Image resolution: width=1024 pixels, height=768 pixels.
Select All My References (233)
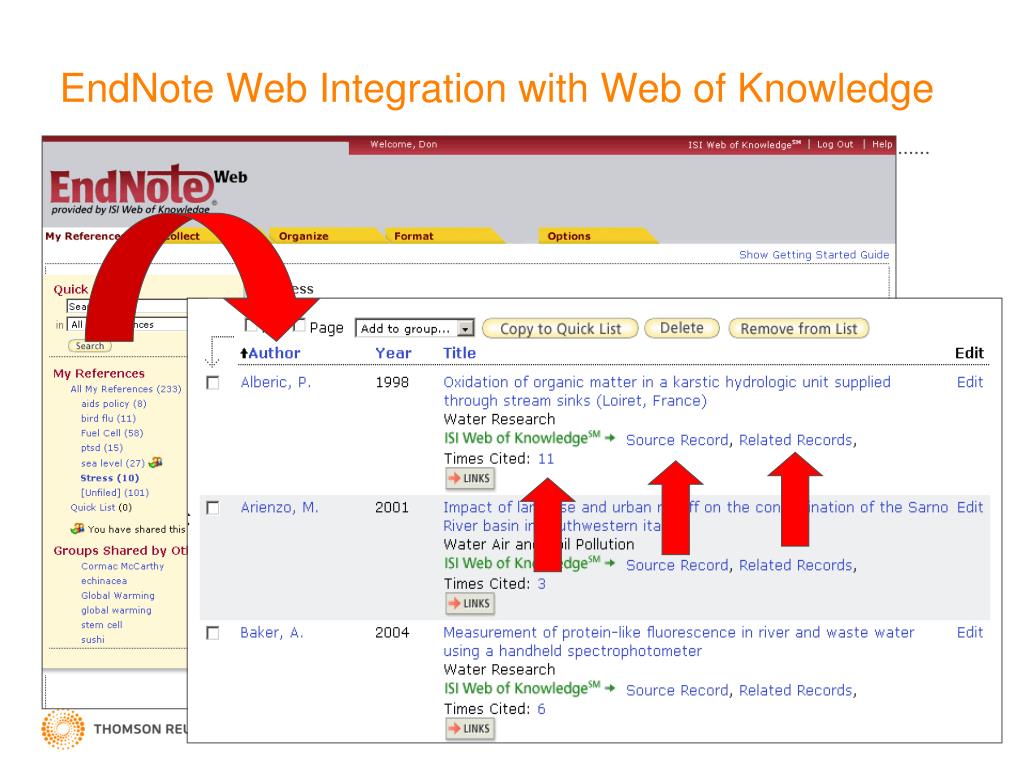(126, 389)
